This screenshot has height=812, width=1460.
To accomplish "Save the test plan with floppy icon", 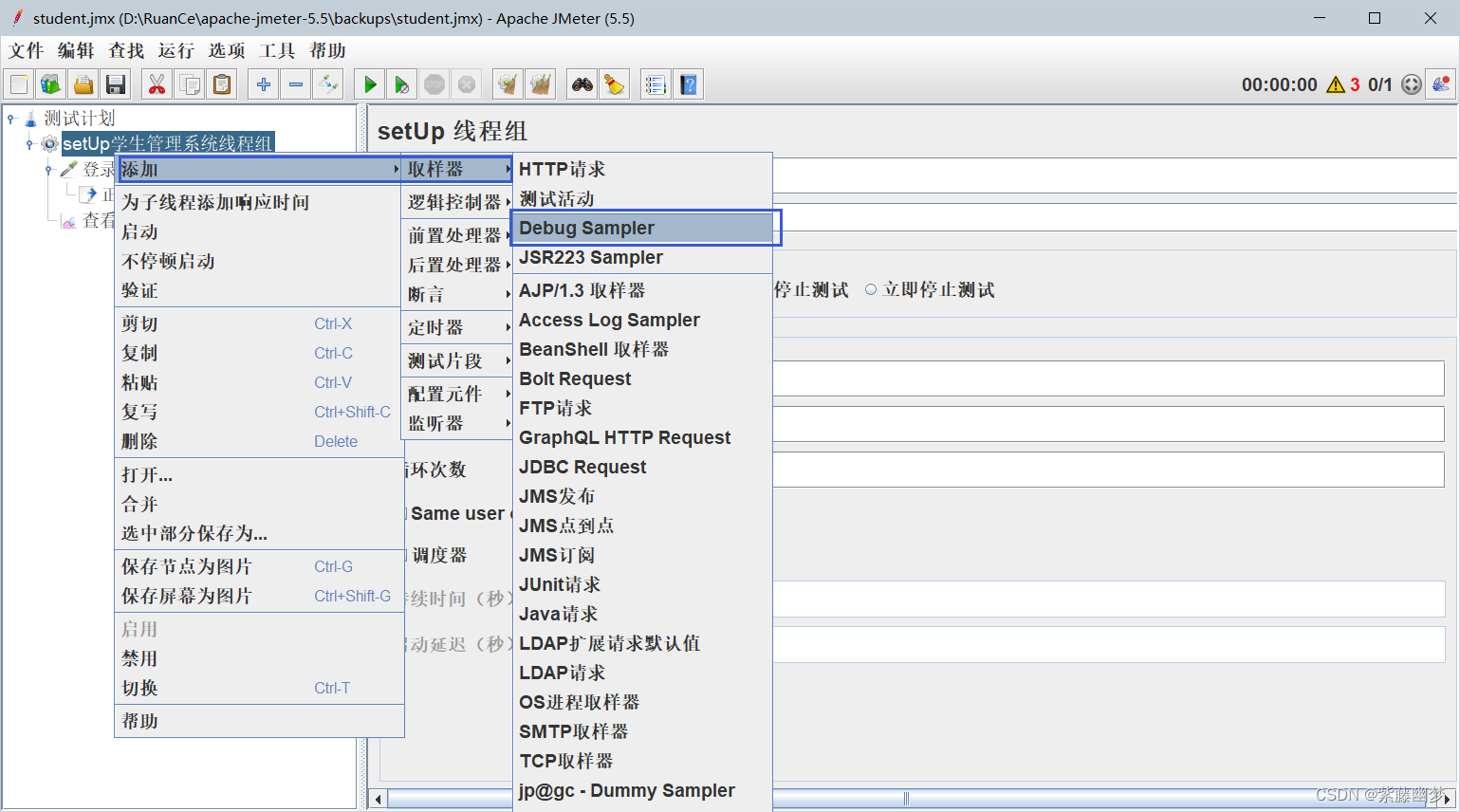I will (x=116, y=84).
